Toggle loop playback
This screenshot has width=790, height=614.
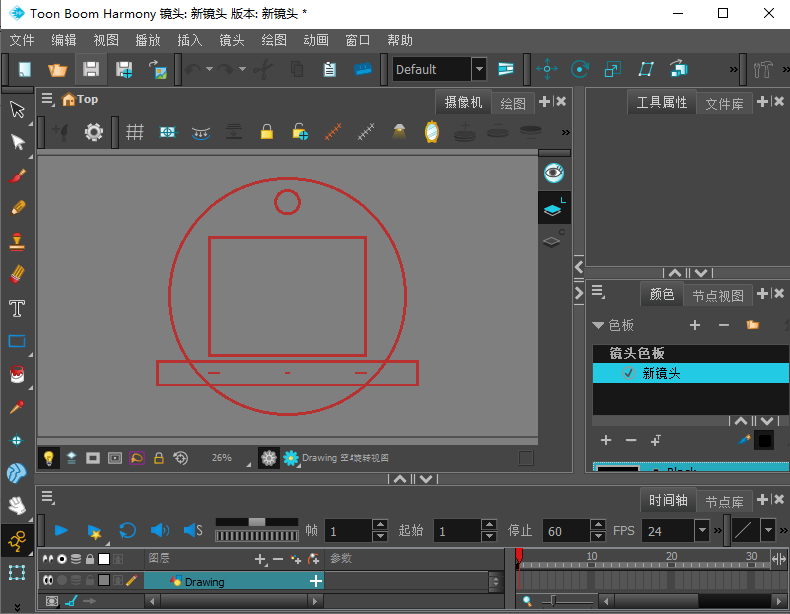127,530
